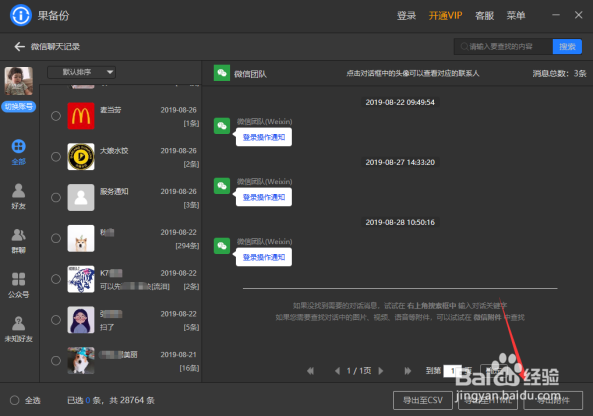Click the WeChat avatar on the 2019-08-27 message
Viewport: 593px width, 416px height.
point(222,186)
